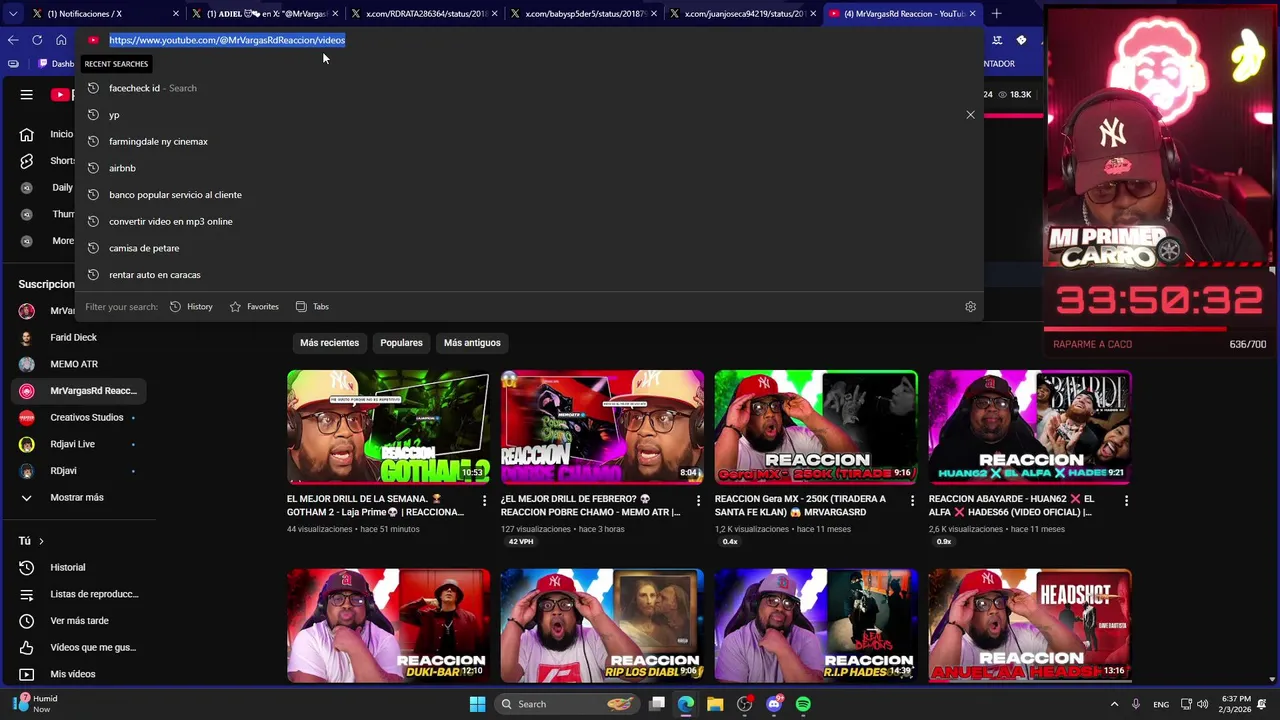The height and width of the screenshot is (720, 1280).
Task: Switch to x.com/babysp5der5 status tab
Action: point(583,14)
